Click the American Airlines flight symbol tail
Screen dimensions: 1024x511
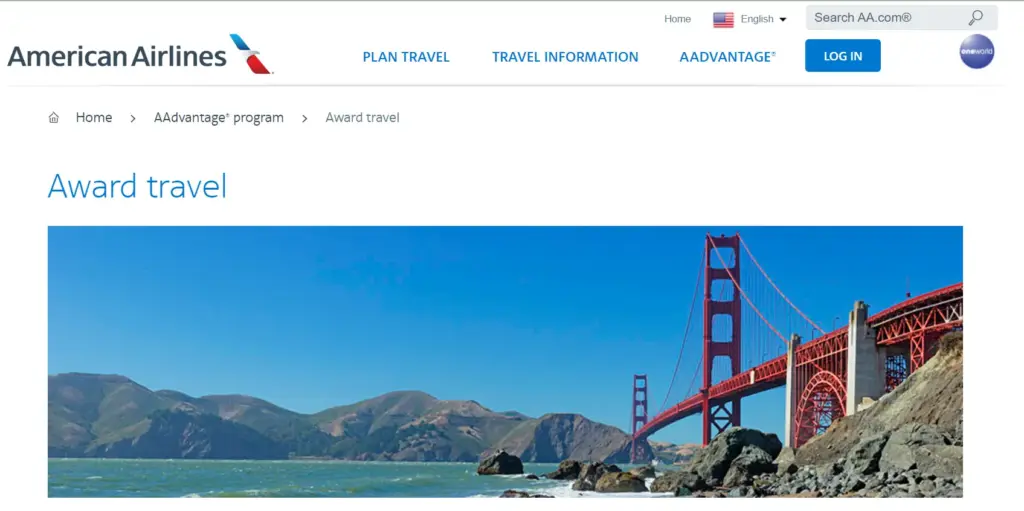(x=251, y=54)
